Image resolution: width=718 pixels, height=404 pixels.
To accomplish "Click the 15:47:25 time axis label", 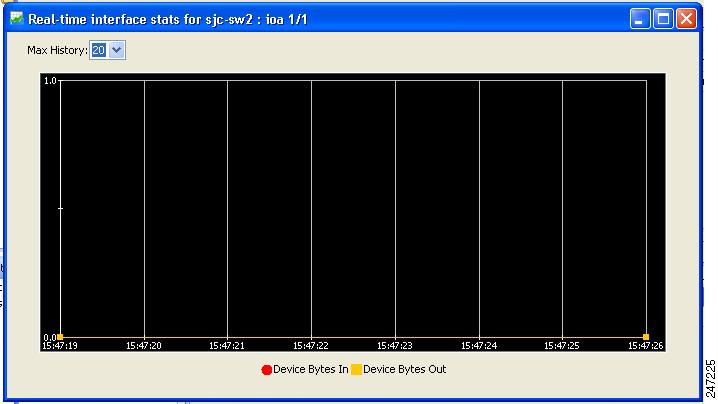I will point(562,346).
